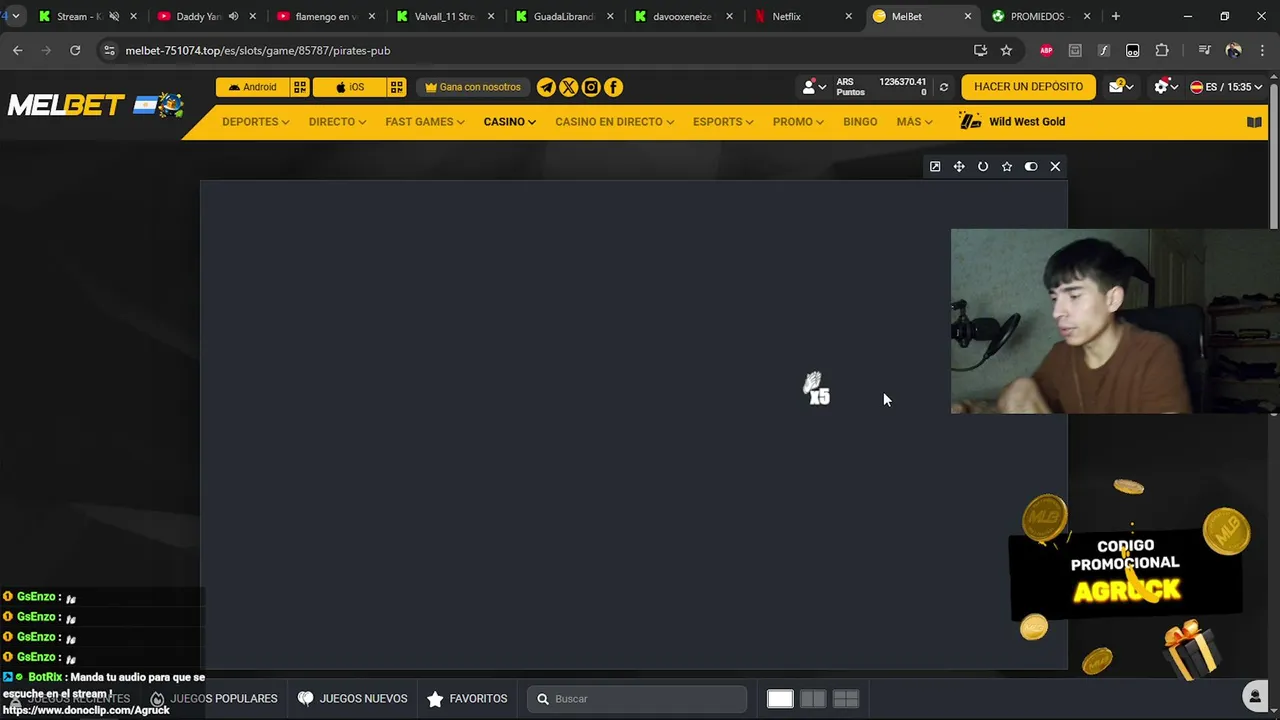
Task: Open the user account dropdown
Action: [x=814, y=87]
